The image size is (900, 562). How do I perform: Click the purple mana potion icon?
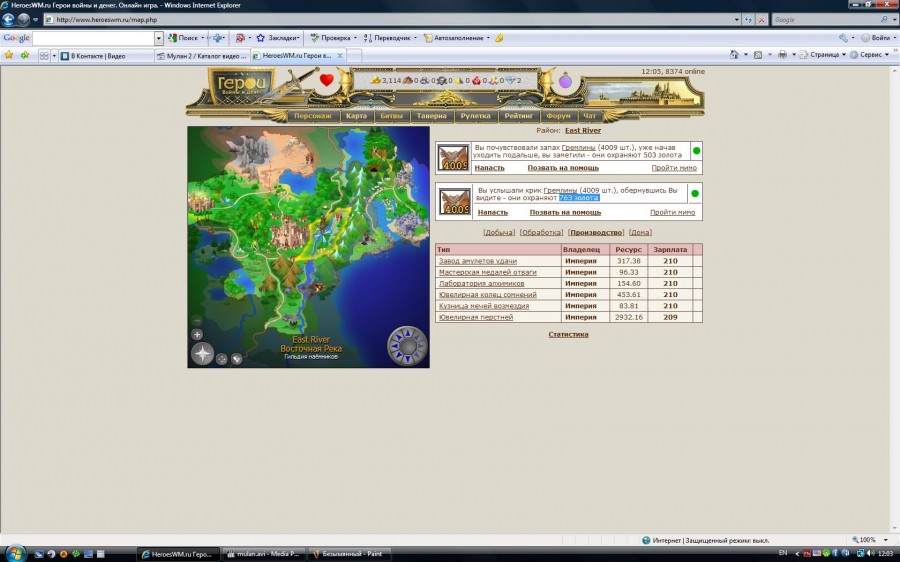[565, 81]
